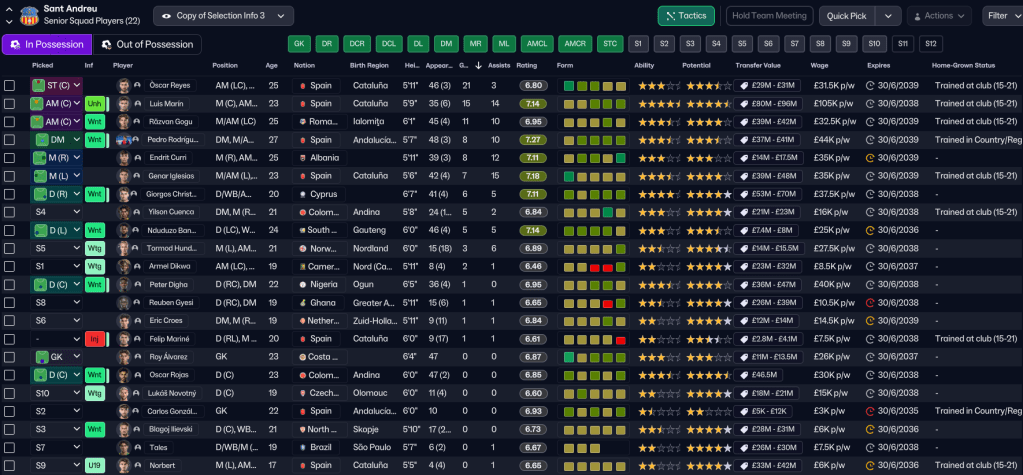Select the checkbox on Roy Álvarez's row

[10, 357]
